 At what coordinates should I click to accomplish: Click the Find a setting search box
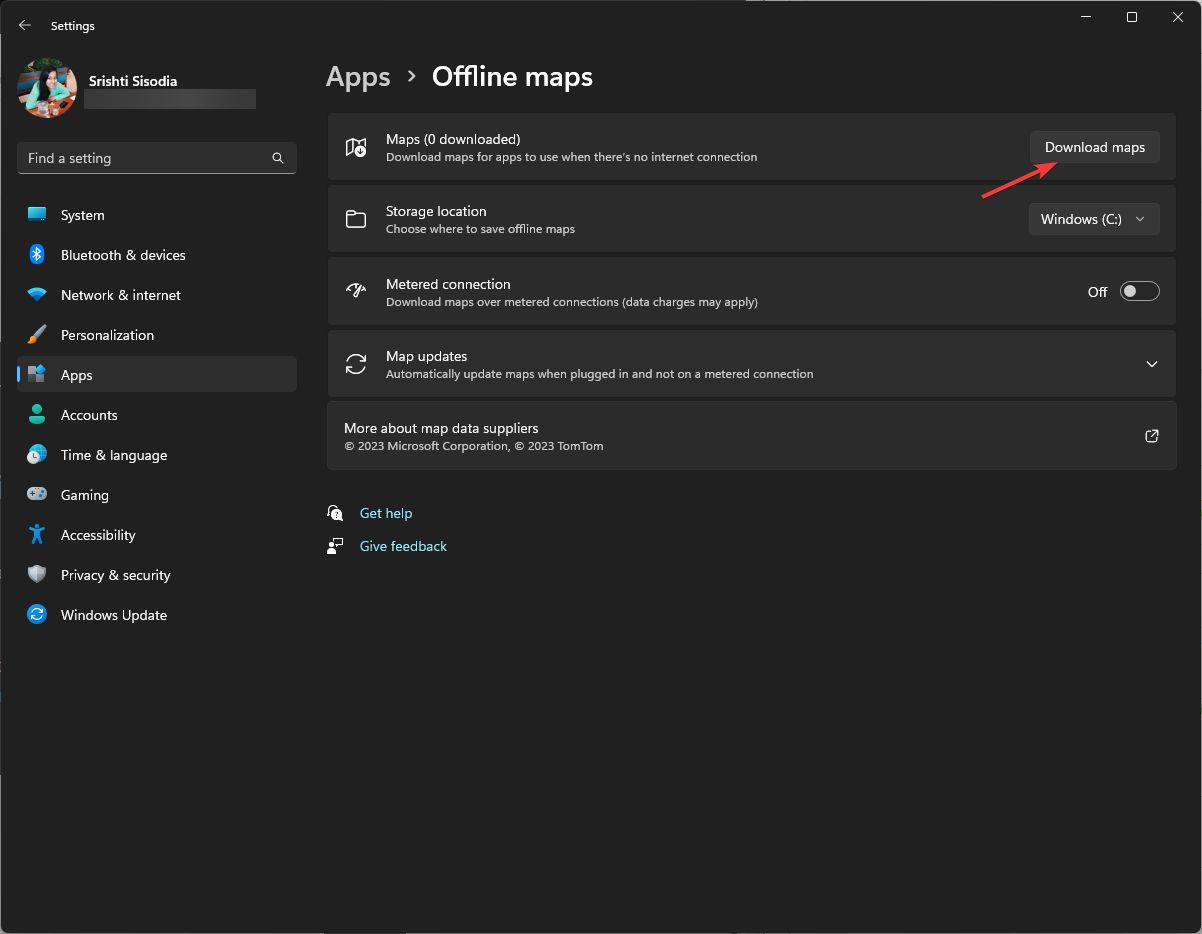click(156, 157)
